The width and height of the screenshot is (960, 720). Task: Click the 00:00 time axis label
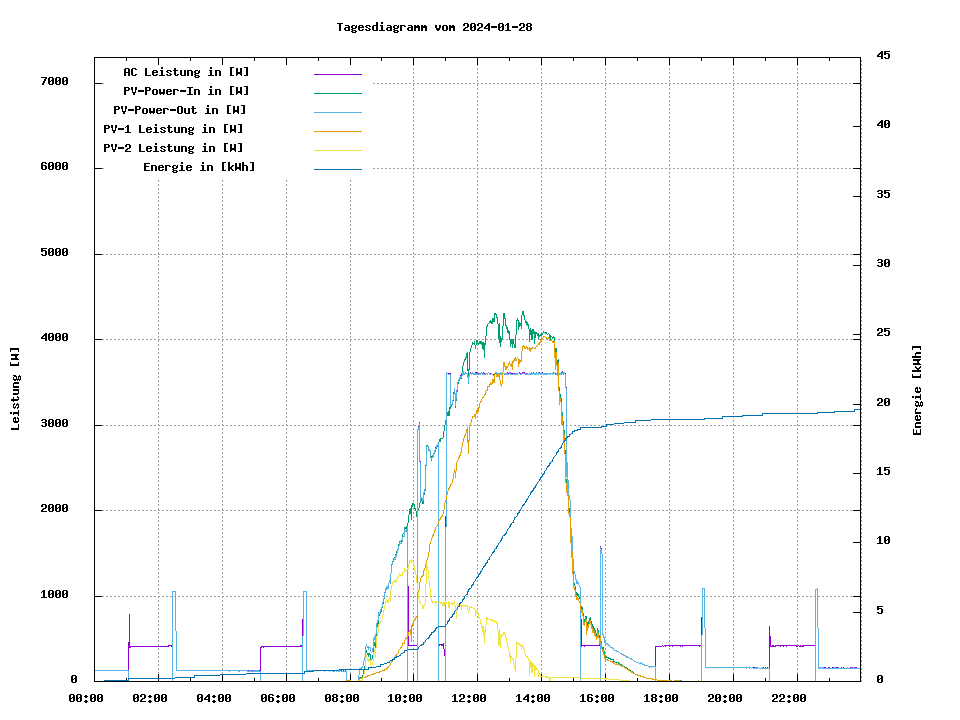click(85, 698)
